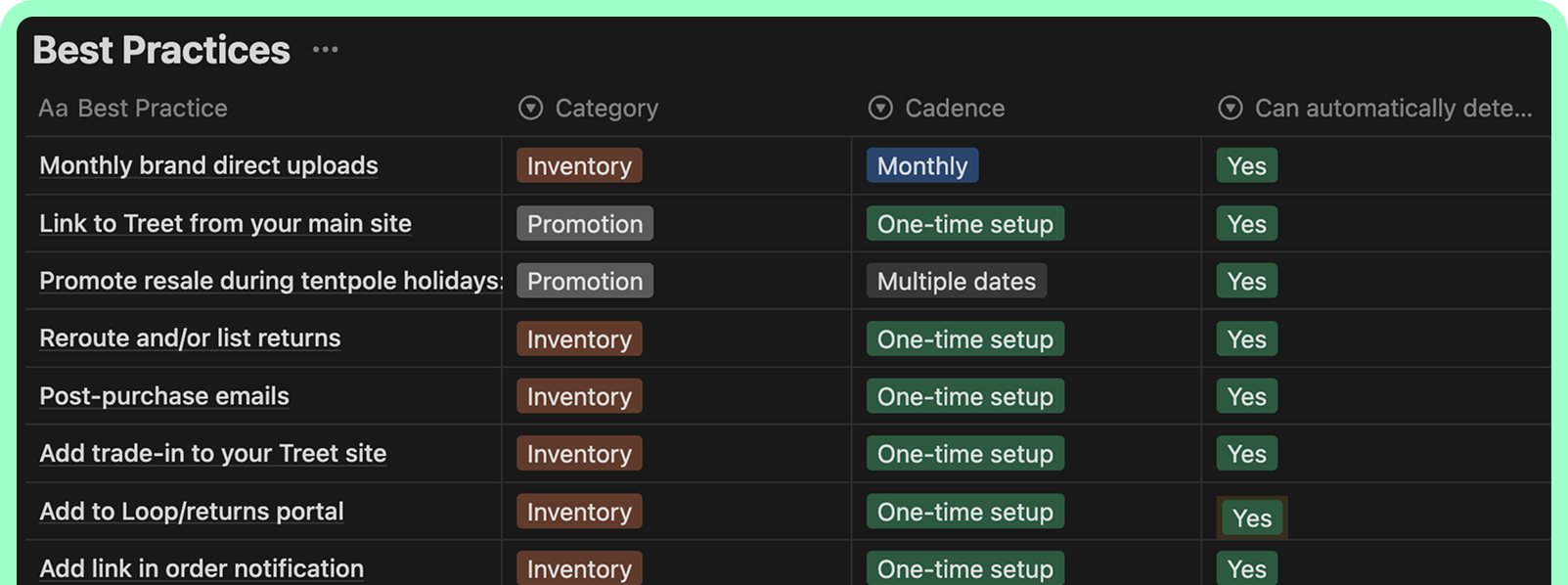Click Yes tag in Reroute and/or list returns row
1568x585 pixels.
1247,338
